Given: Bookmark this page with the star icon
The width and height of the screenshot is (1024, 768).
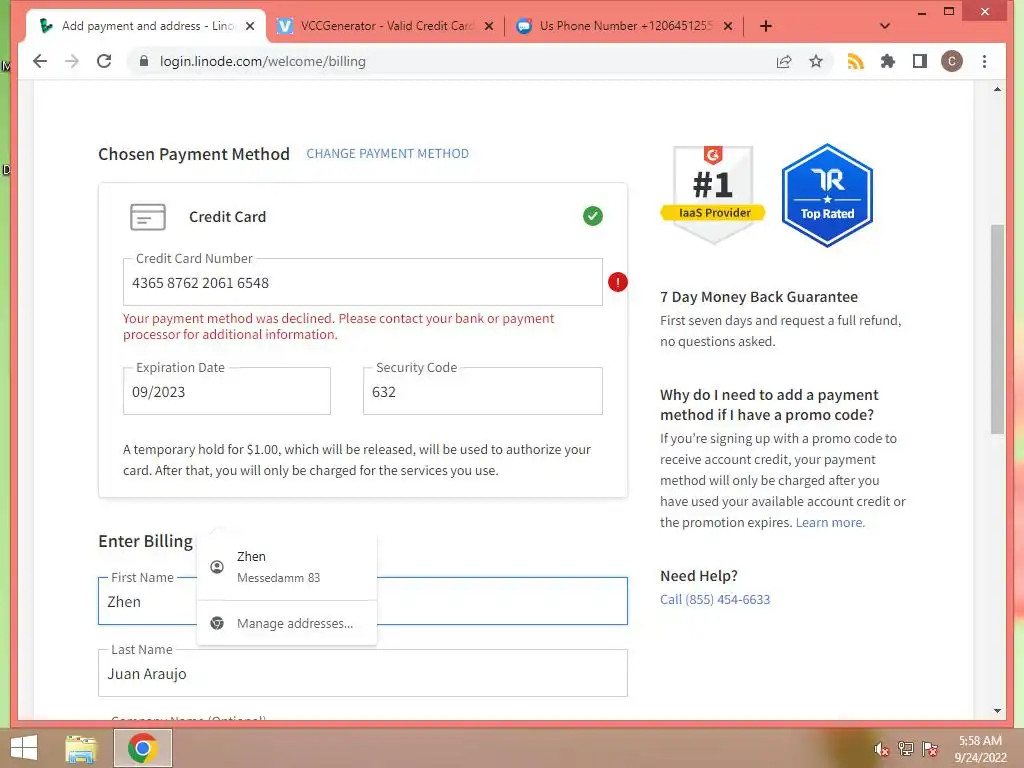Looking at the screenshot, I should [x=816, y=61].
